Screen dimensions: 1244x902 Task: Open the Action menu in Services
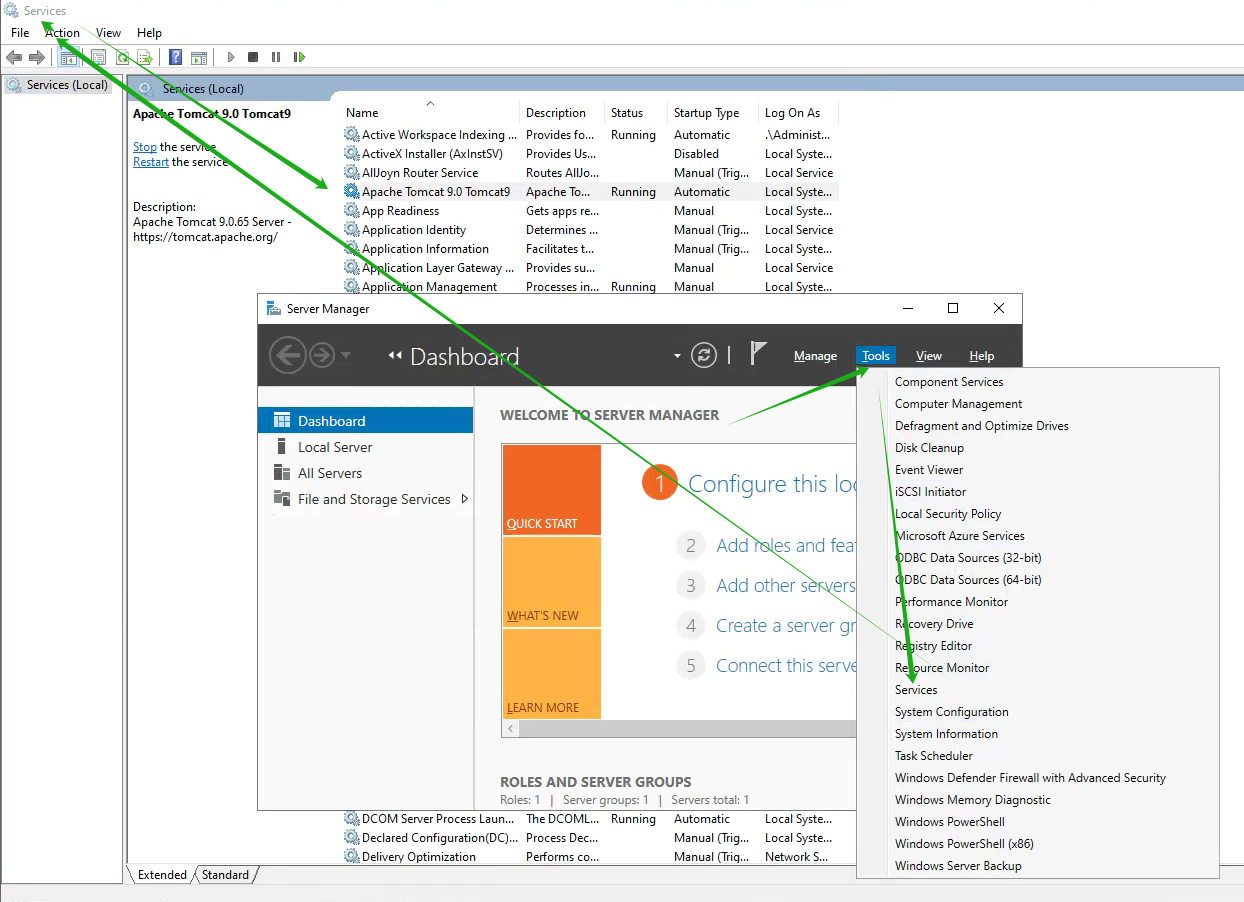(x=62, y=33)
